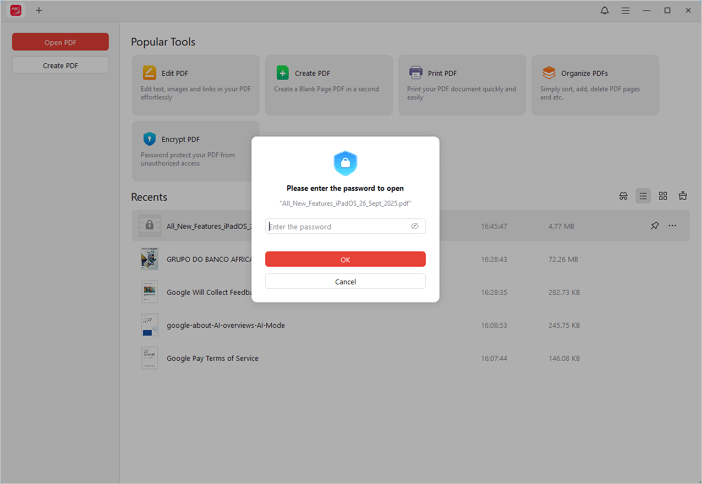Open more options for All_New_Features_iPadOS row
Viewport: 702px width, 484px height.
[x=672, y=226]
